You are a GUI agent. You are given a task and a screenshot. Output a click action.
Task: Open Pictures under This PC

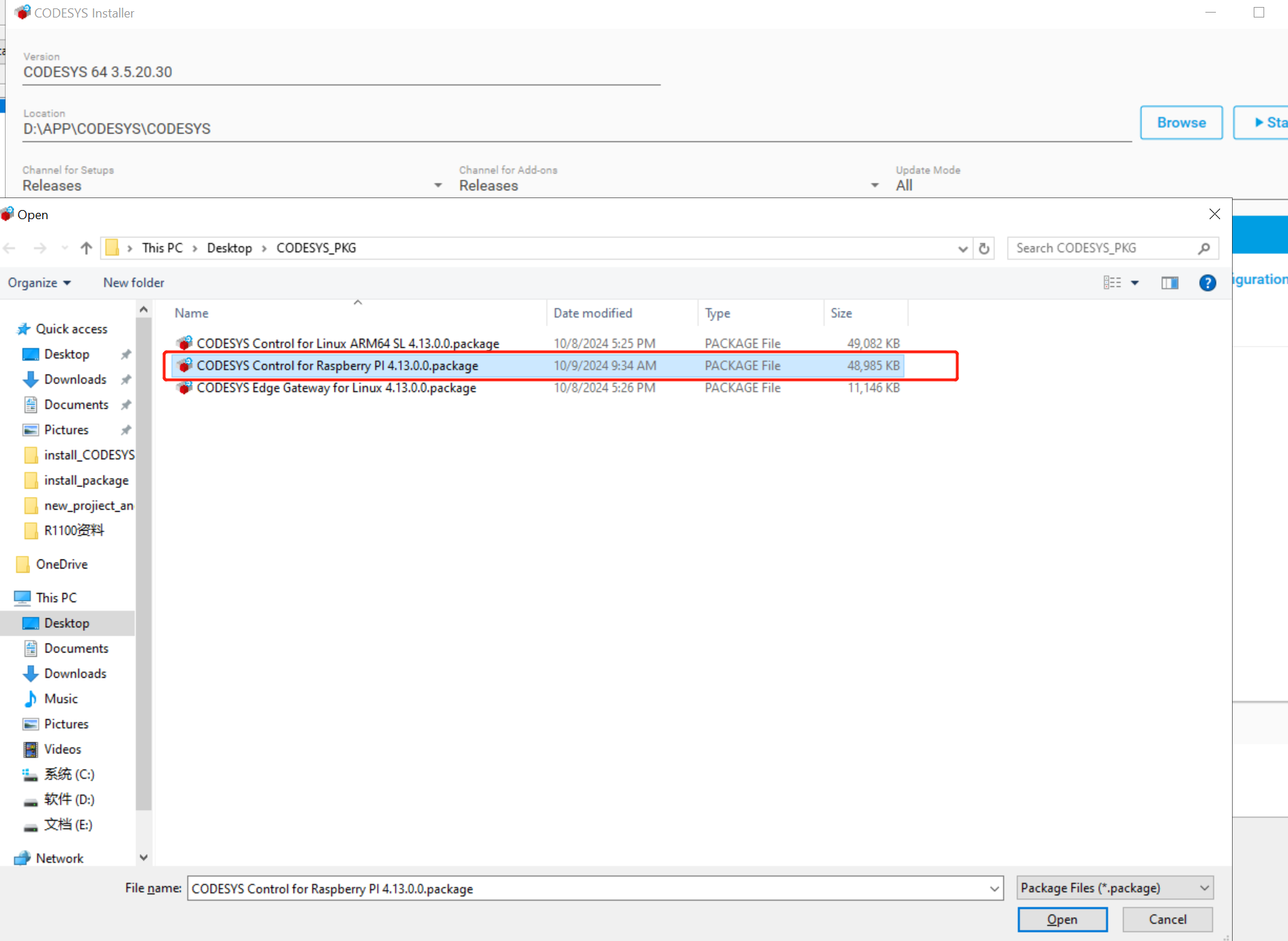(66, 724)
